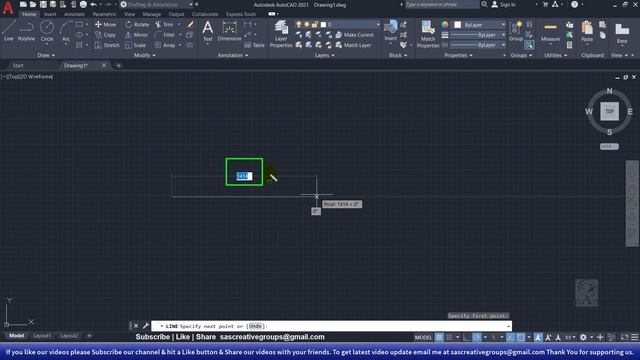Viewport: 640px width, 360px height.
Task: Expand the Draw panel
Action: tap(46, 55)
